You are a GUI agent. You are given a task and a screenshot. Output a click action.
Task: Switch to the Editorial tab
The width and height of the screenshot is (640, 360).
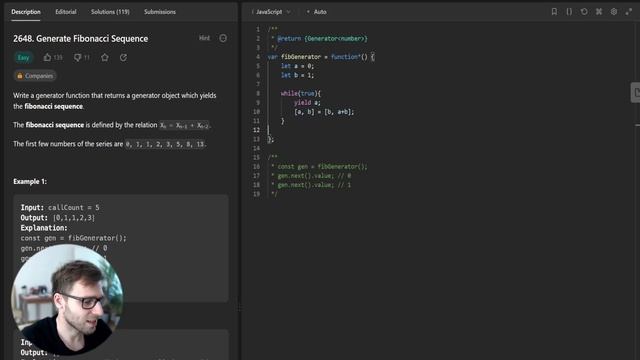66,12
